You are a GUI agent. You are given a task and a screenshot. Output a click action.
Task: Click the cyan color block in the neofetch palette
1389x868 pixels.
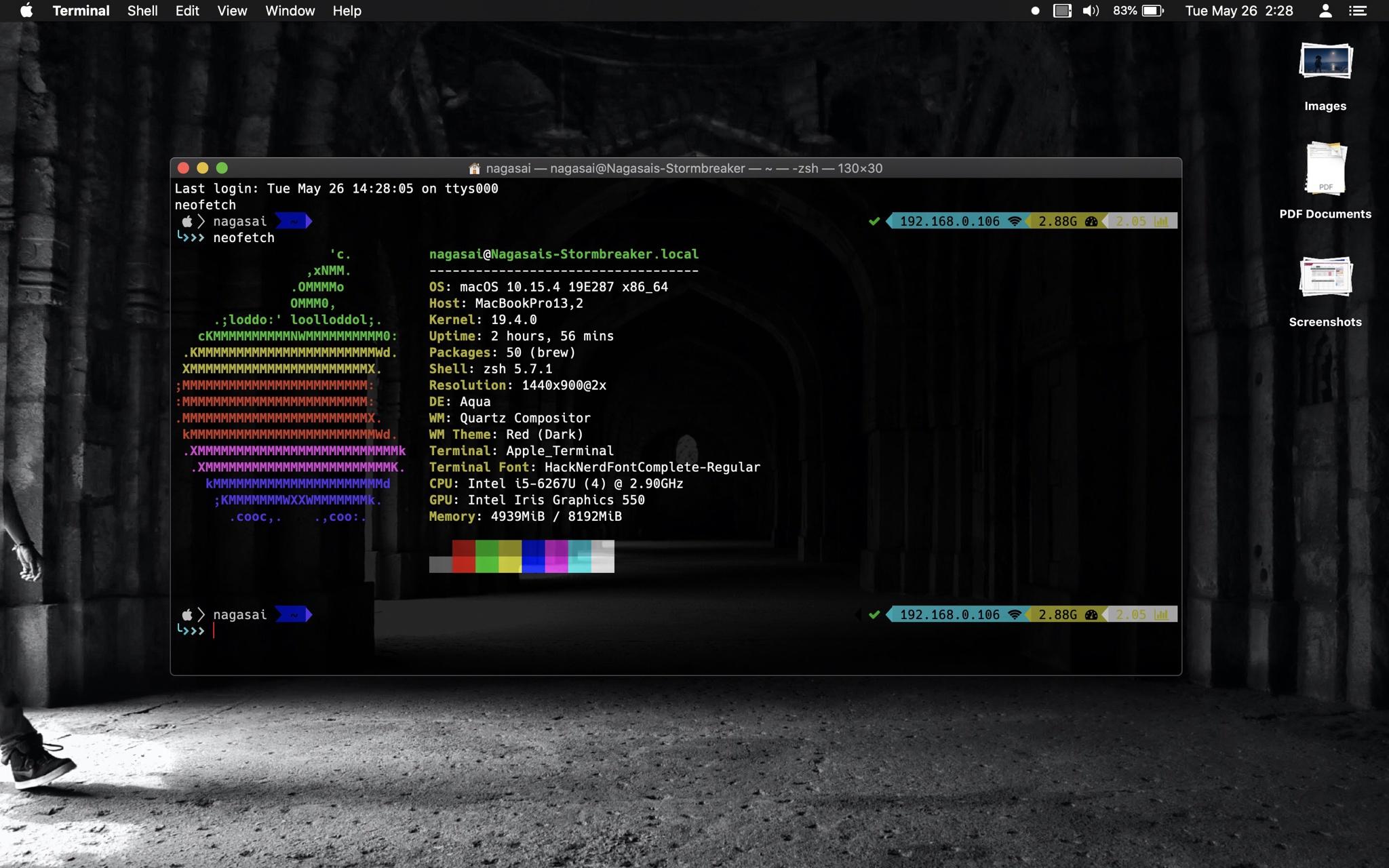tap(579, 556)
